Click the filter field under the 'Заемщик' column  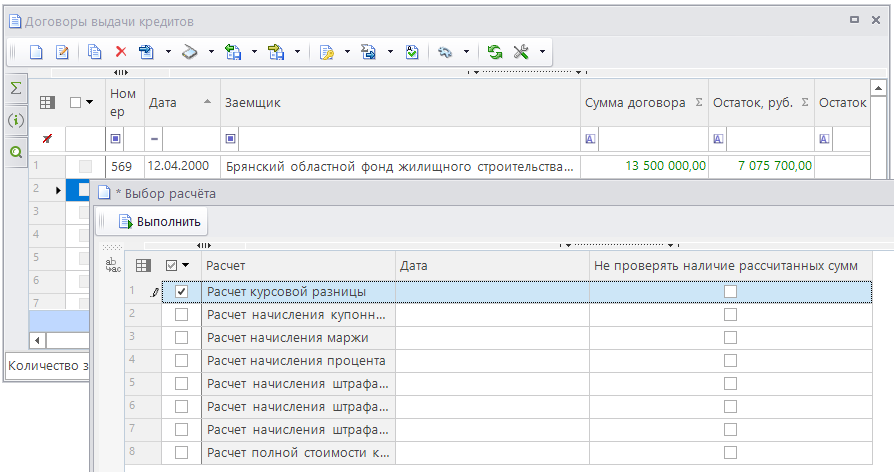400,138
